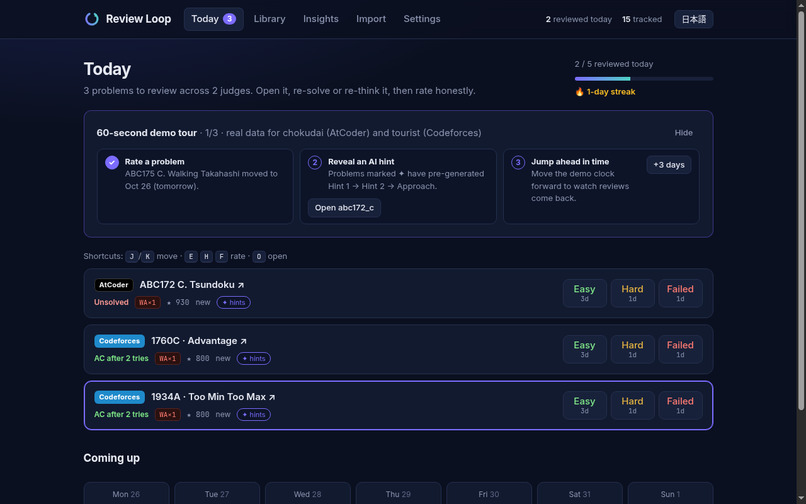This screenshot has height=504, width=806.
Task: Click the J shortcut key hint
Action: (x=132, y=256)
